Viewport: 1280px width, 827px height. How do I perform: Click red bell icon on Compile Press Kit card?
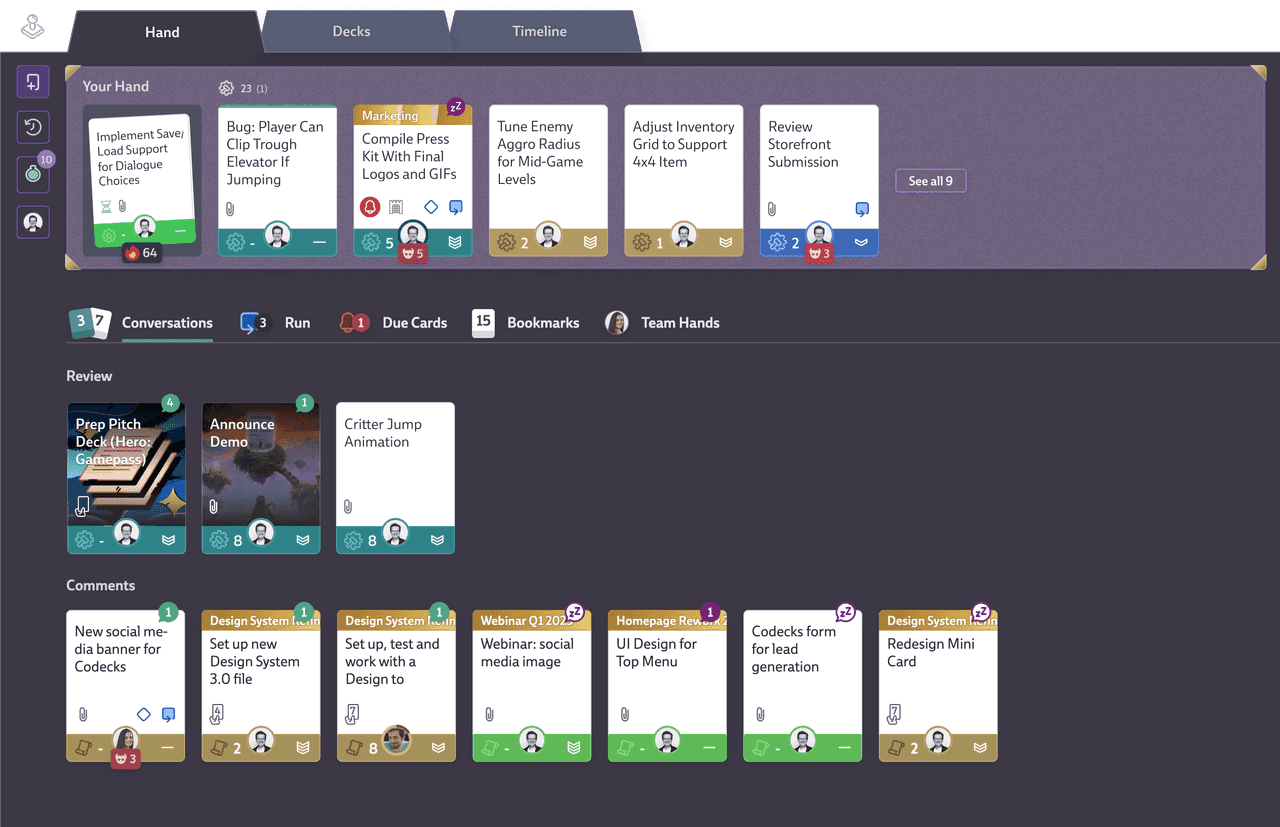369,207
